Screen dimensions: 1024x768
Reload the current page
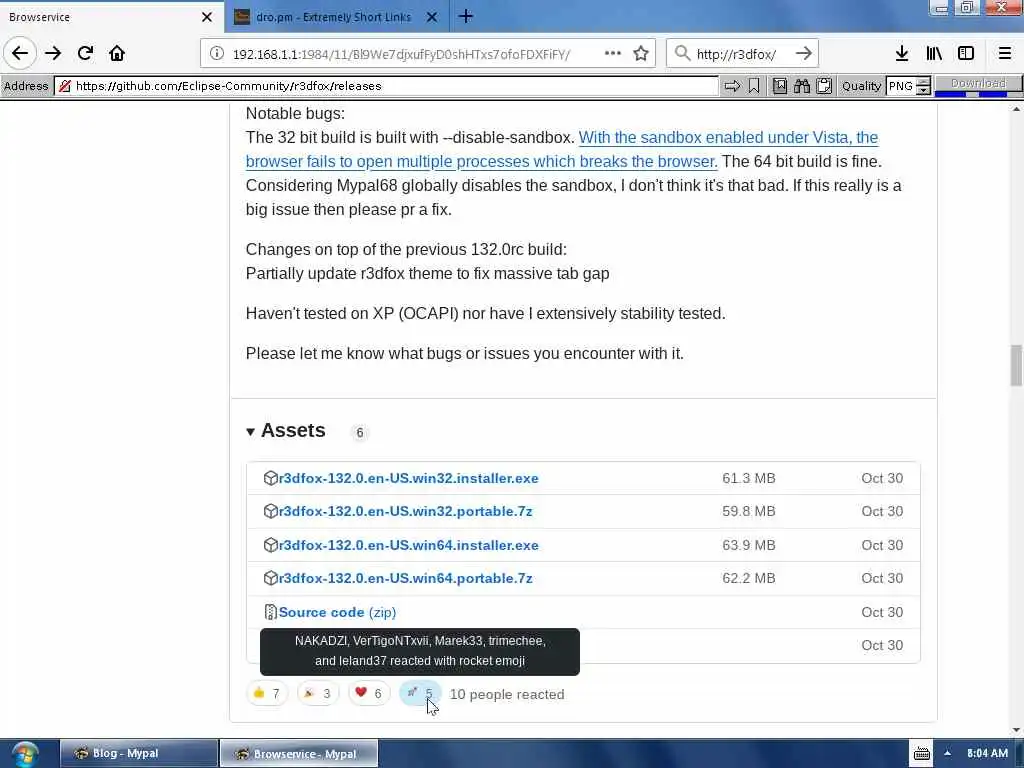coord(85,54)
